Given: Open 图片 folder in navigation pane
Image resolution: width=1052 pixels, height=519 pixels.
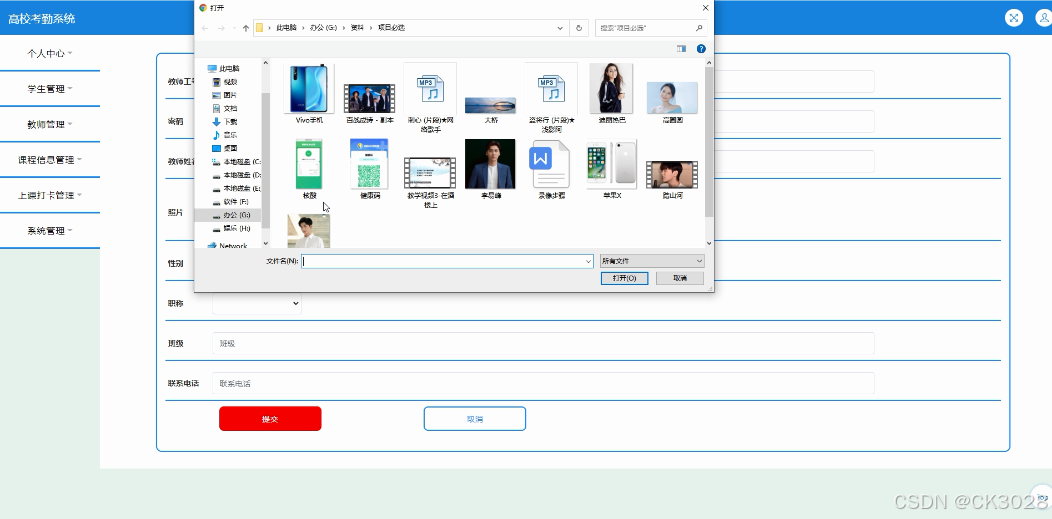Looking at the screenshot, I should (x=225, y=95).
